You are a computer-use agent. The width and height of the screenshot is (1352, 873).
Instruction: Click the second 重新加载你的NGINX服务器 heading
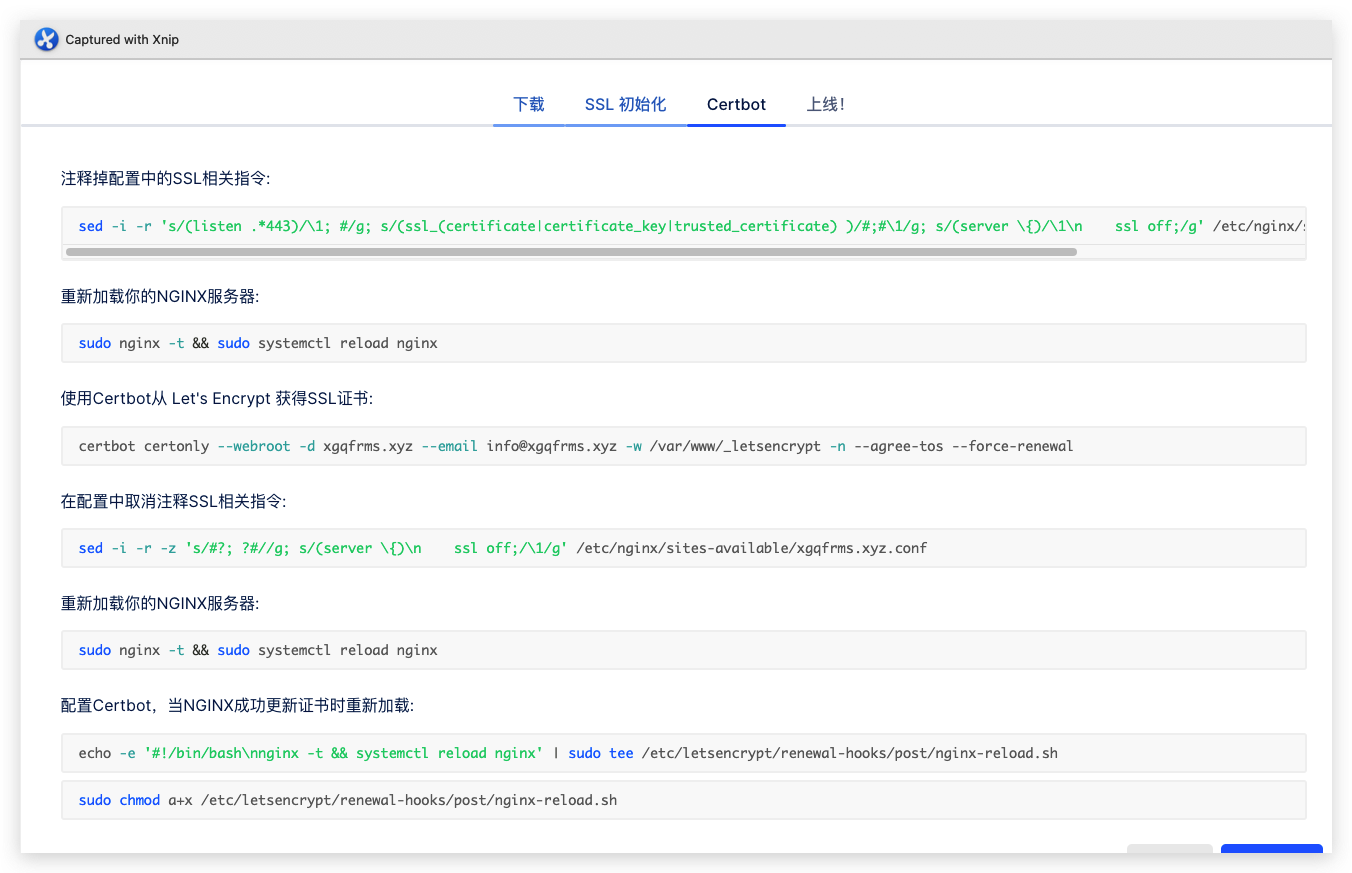(x=160, y=603)
